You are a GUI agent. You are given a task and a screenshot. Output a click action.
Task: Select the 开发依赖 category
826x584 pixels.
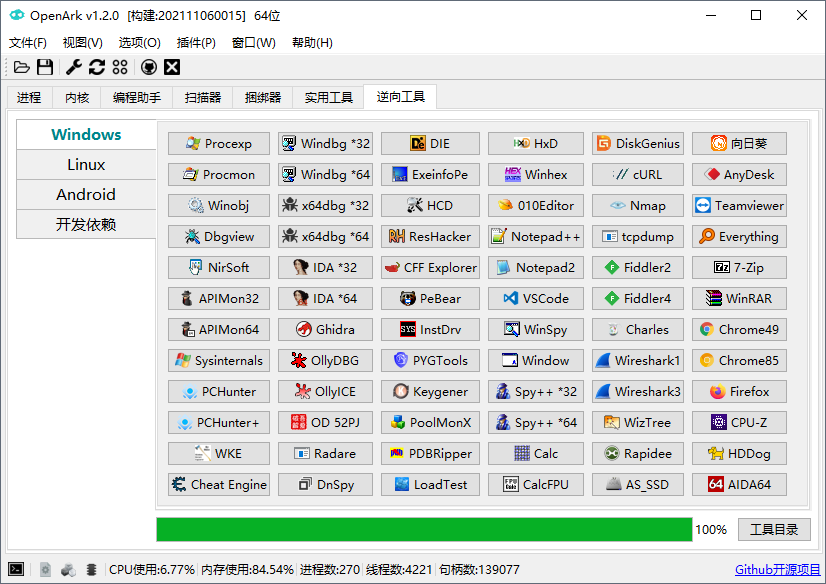pyautogui.click(x=86, y=225)
